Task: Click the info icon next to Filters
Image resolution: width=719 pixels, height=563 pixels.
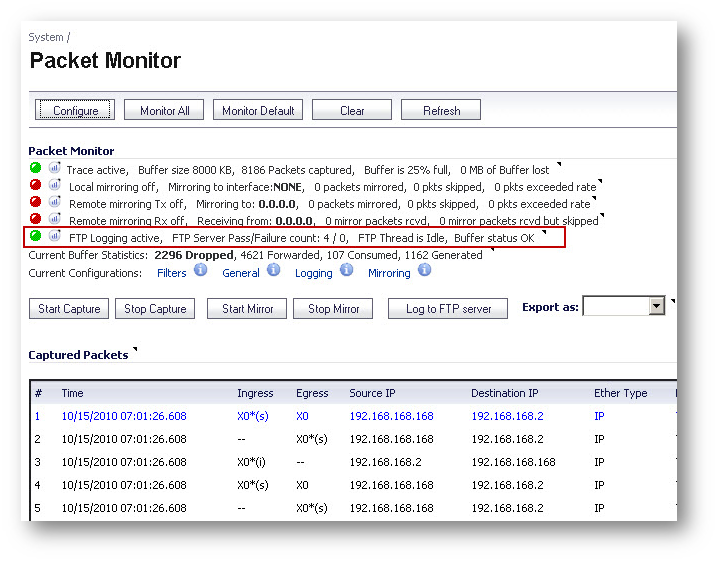Action: pyautogui.click(x=201, y=271)
